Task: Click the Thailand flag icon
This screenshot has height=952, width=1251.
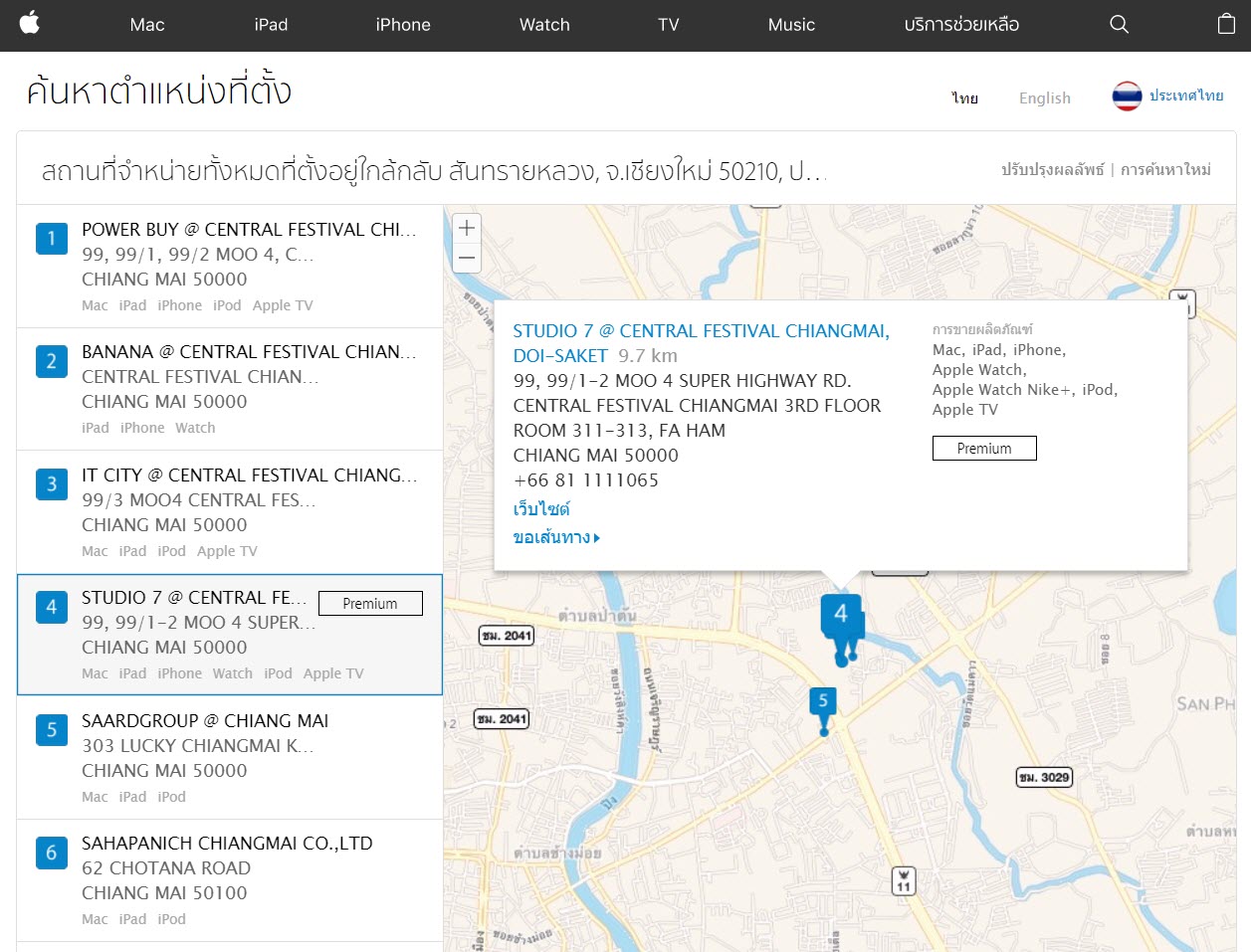Action: [x=1127, y=96]
